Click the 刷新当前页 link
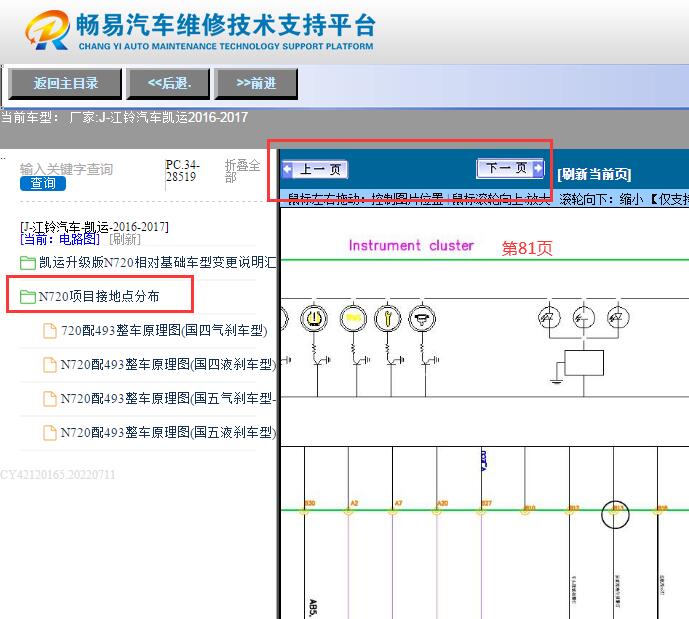The width and height of the screenshot is (689, 619). [594, 174]
